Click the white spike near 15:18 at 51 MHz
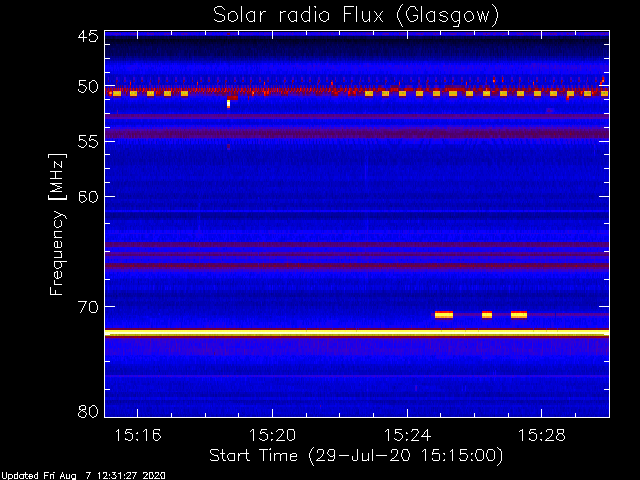 (x=228, y=104)
